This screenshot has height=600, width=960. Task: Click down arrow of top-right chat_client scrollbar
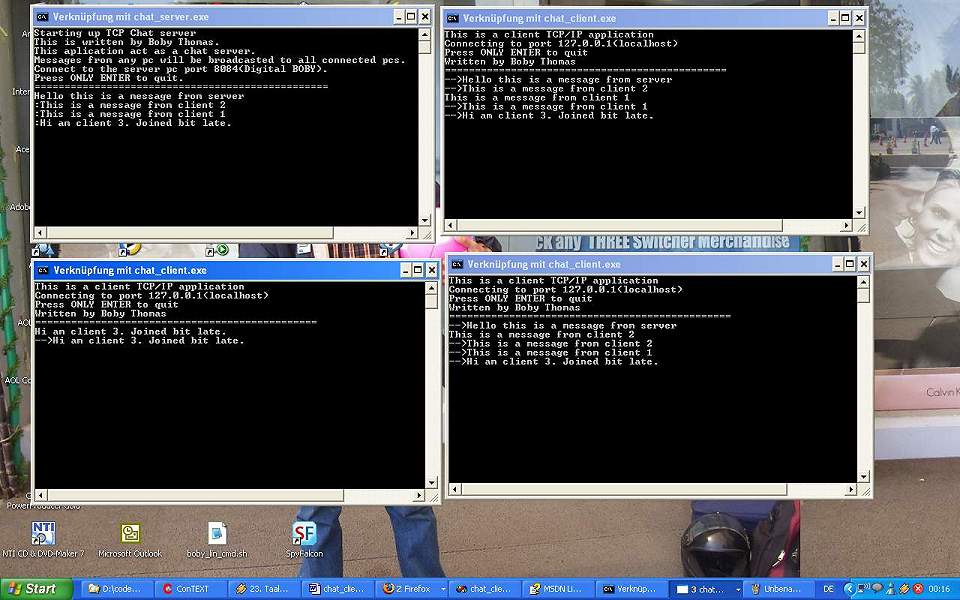click(859, 212)
